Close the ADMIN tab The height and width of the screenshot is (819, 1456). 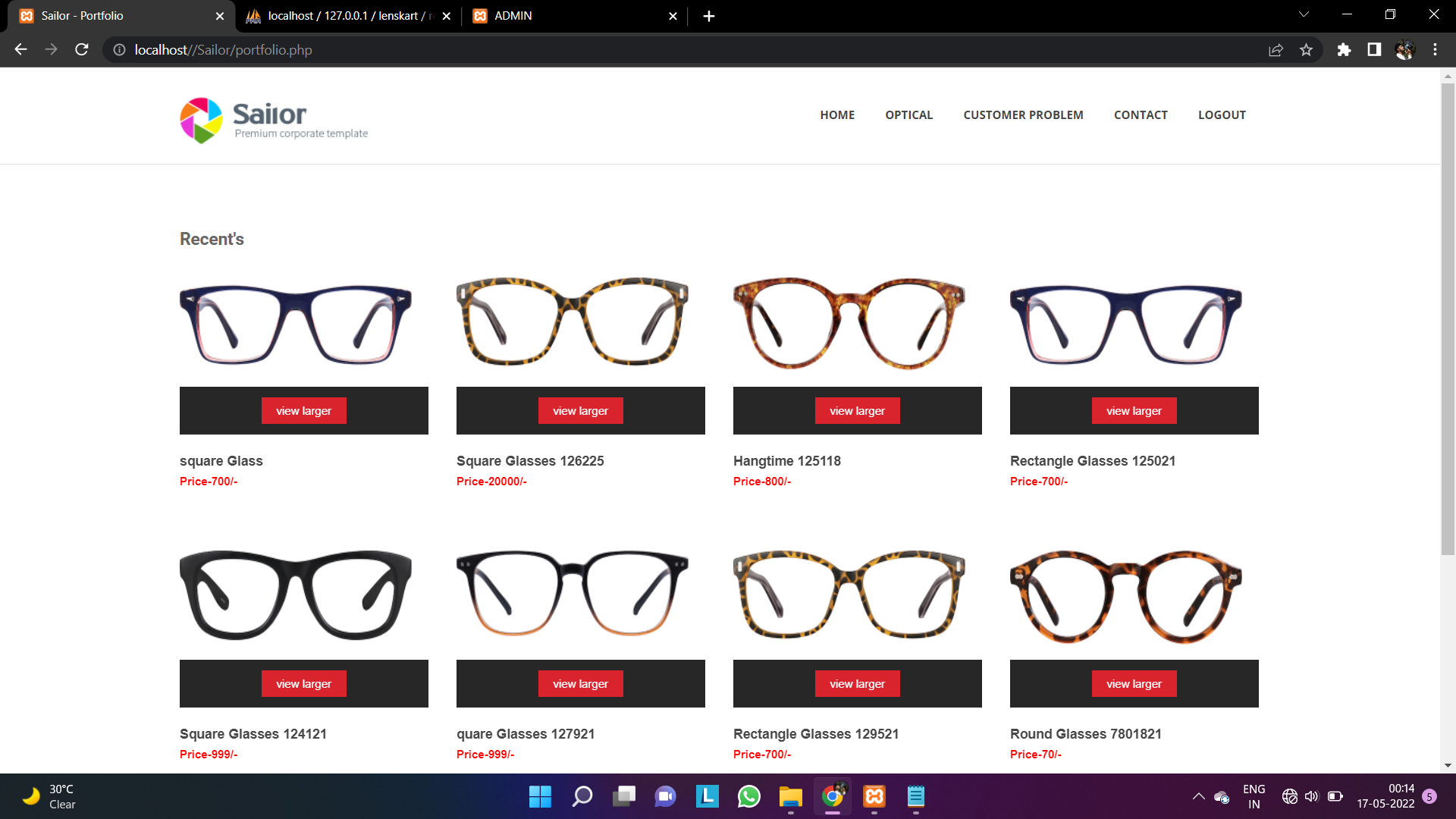pos(673,16)
